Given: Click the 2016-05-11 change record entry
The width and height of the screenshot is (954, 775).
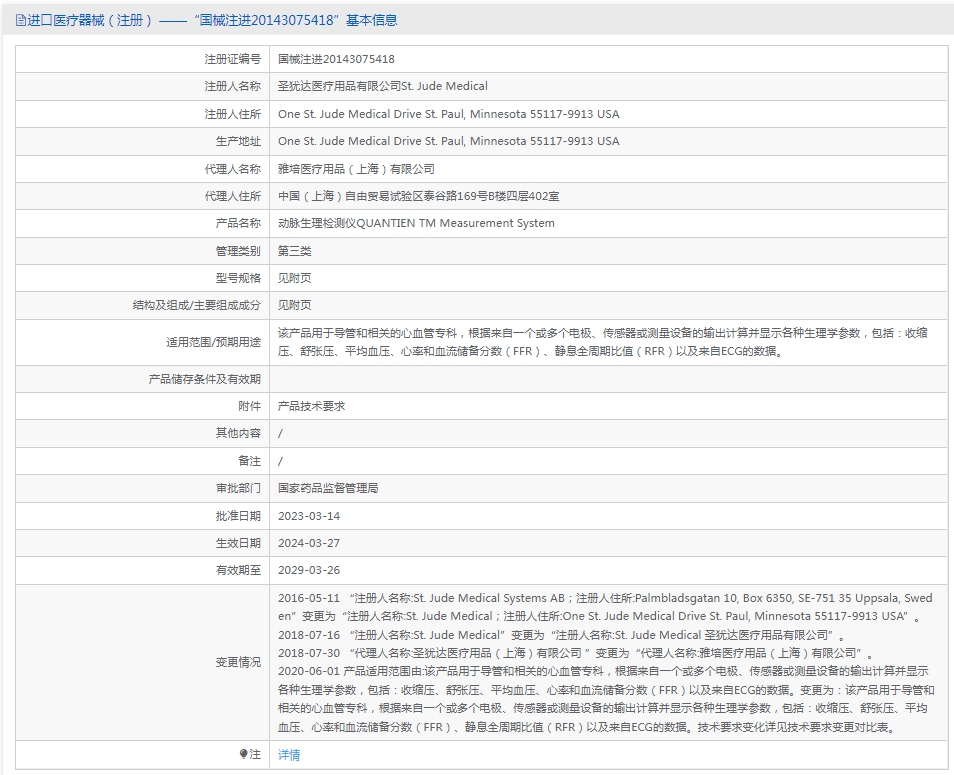Looking at the screenshot, I should [605, 607].
